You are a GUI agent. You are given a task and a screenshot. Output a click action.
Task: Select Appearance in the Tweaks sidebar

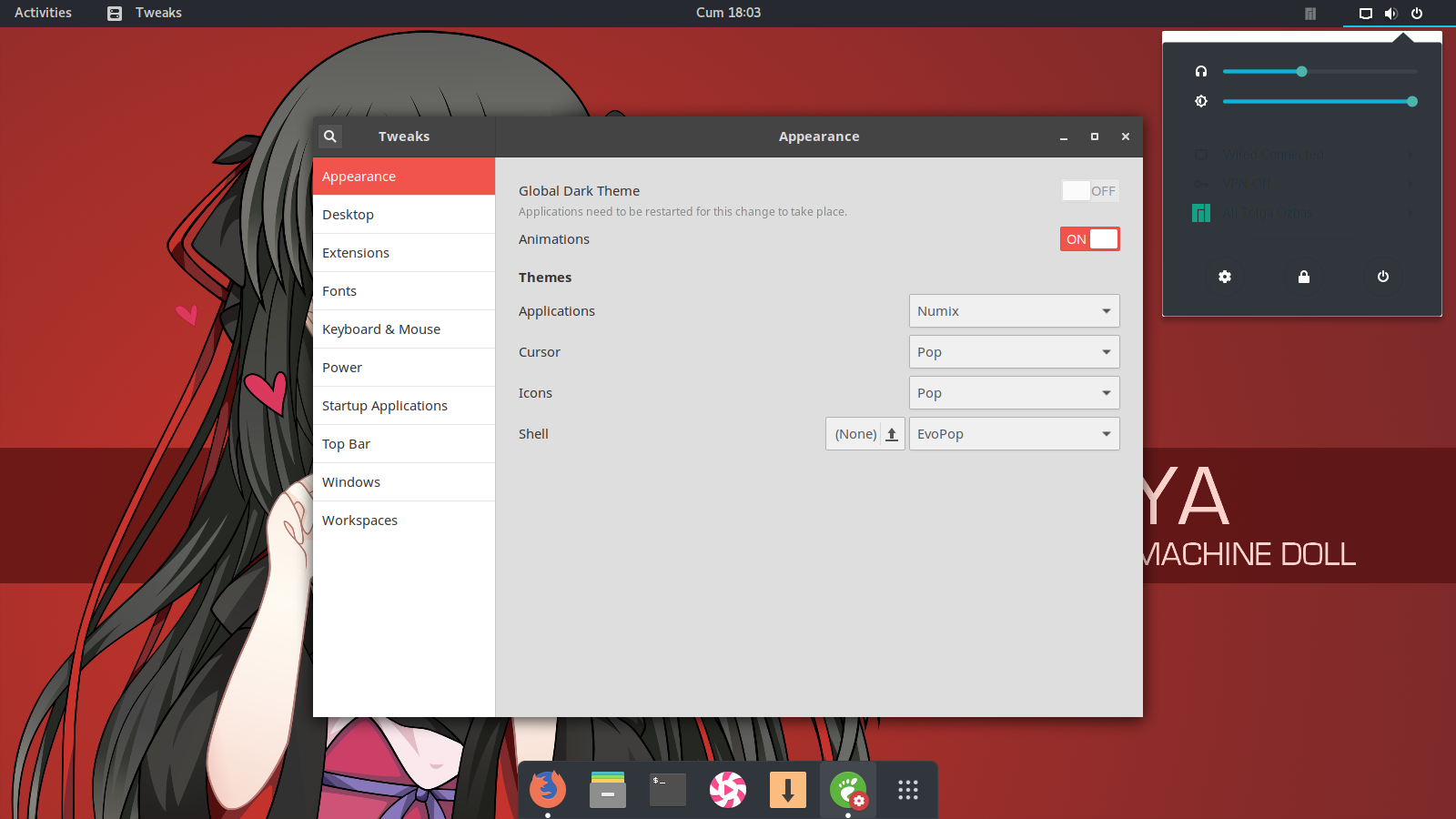pos(404,177)
